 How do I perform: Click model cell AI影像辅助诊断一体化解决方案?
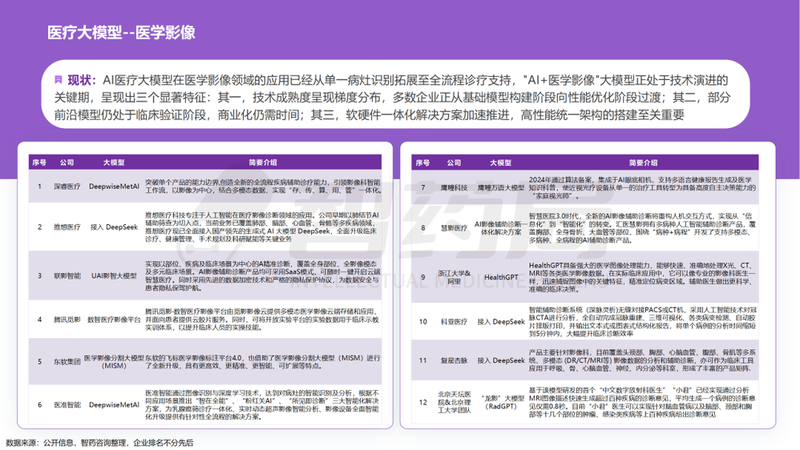pos(501,228)
